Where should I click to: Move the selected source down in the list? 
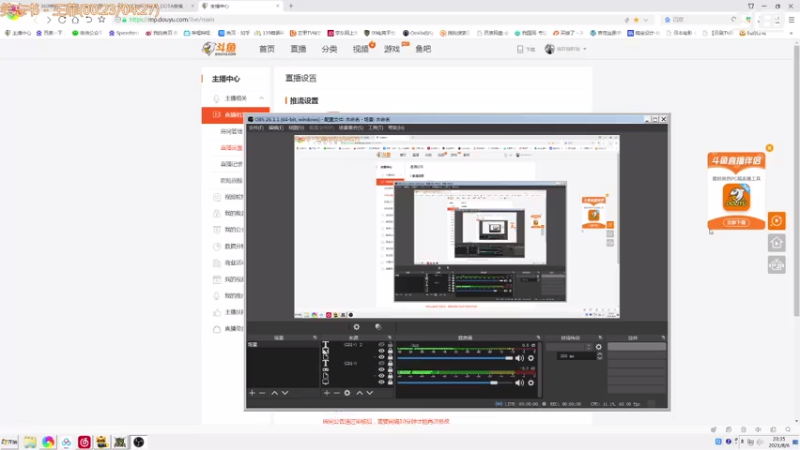tap(370, 393)
